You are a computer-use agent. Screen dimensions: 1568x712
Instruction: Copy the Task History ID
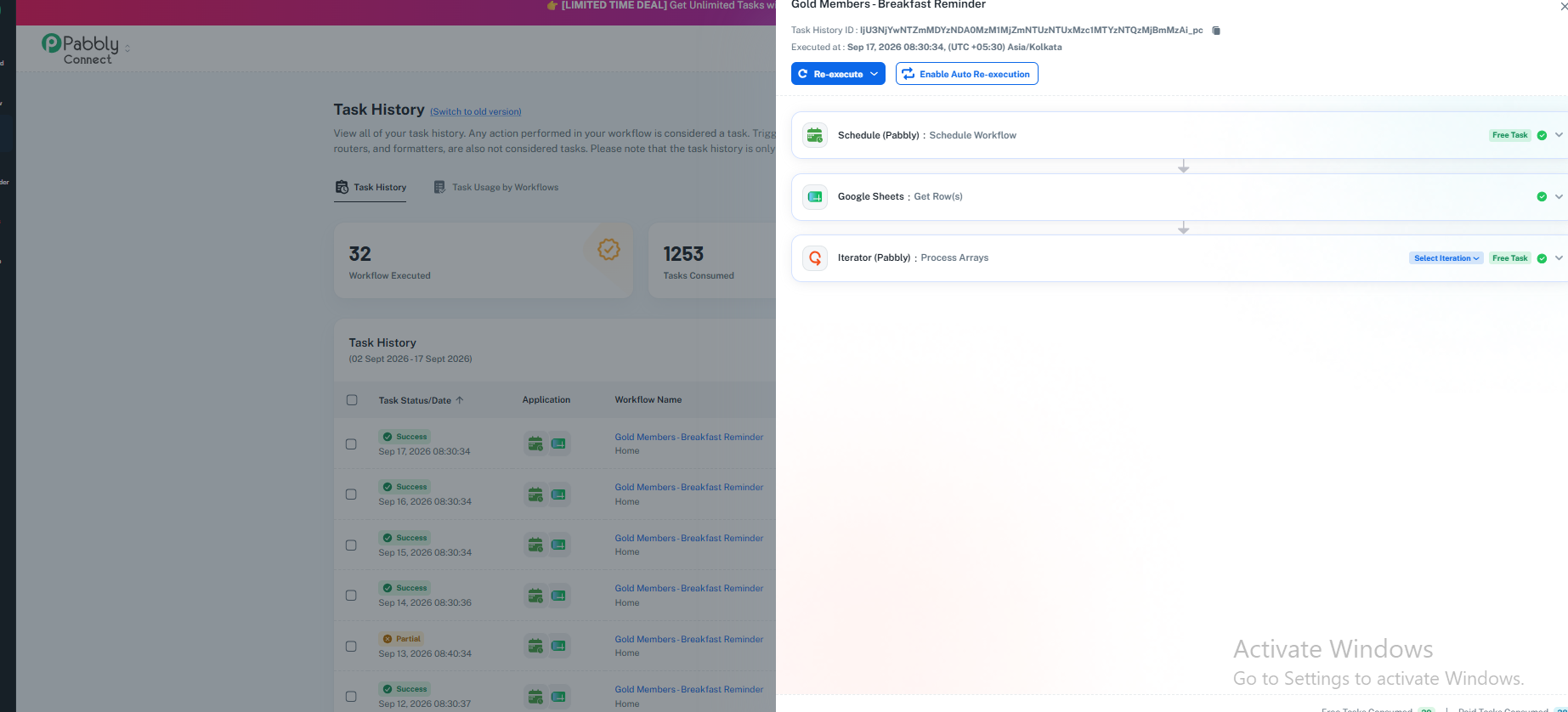tap(1216, 31)
